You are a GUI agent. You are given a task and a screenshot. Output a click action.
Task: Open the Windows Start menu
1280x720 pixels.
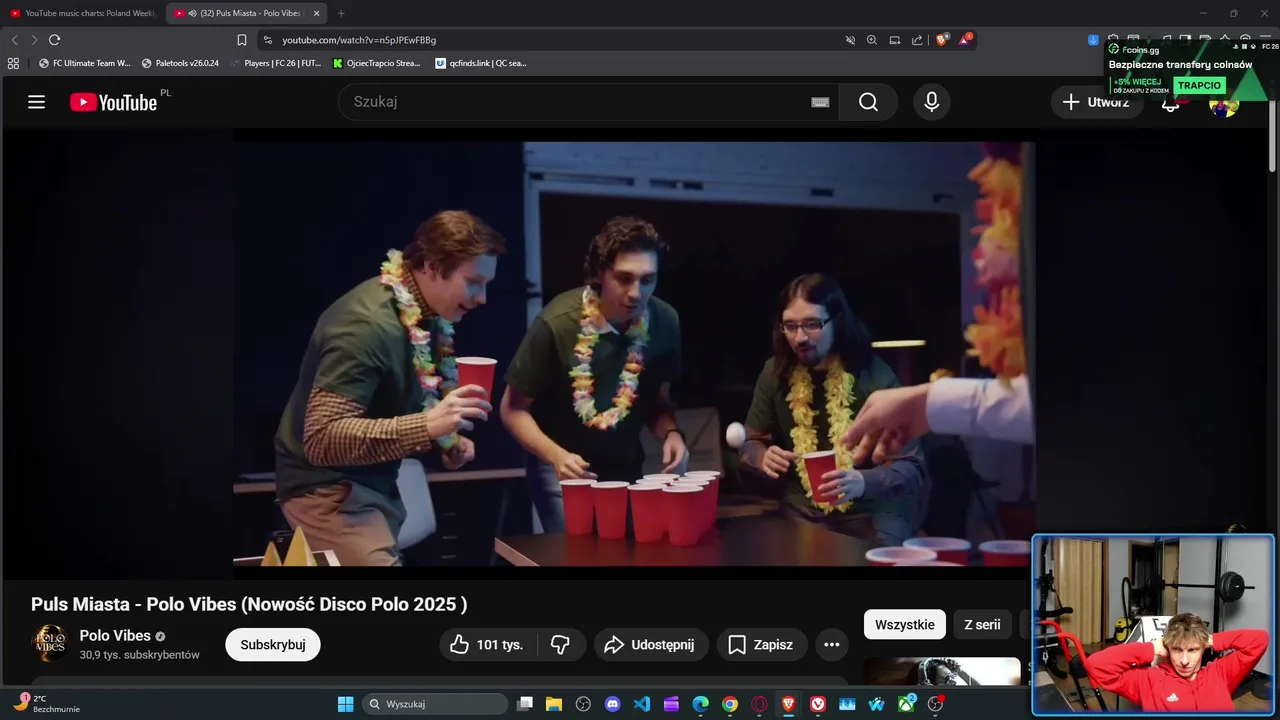tap(345, 704)
